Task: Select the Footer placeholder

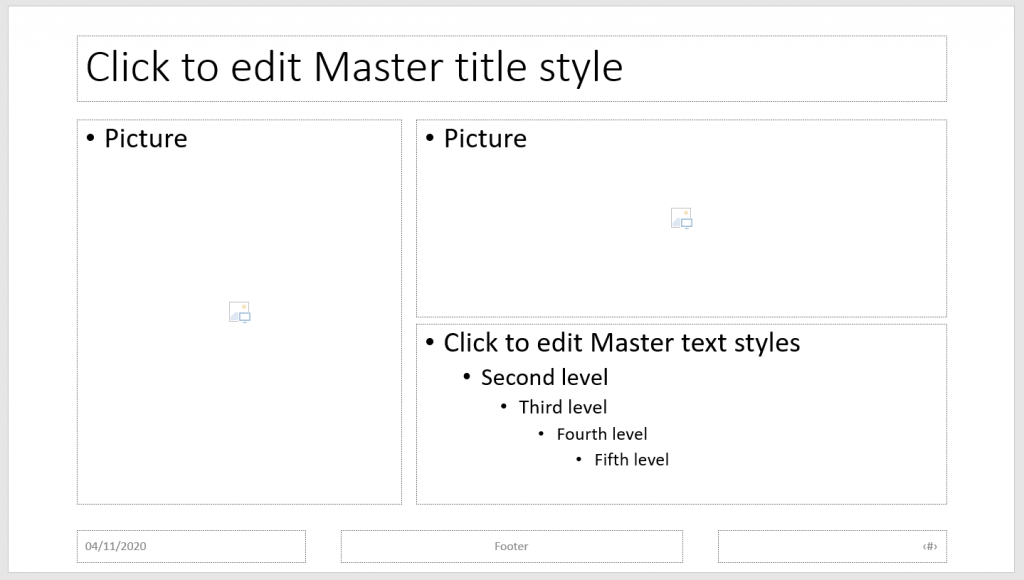Action: [511, 546]
